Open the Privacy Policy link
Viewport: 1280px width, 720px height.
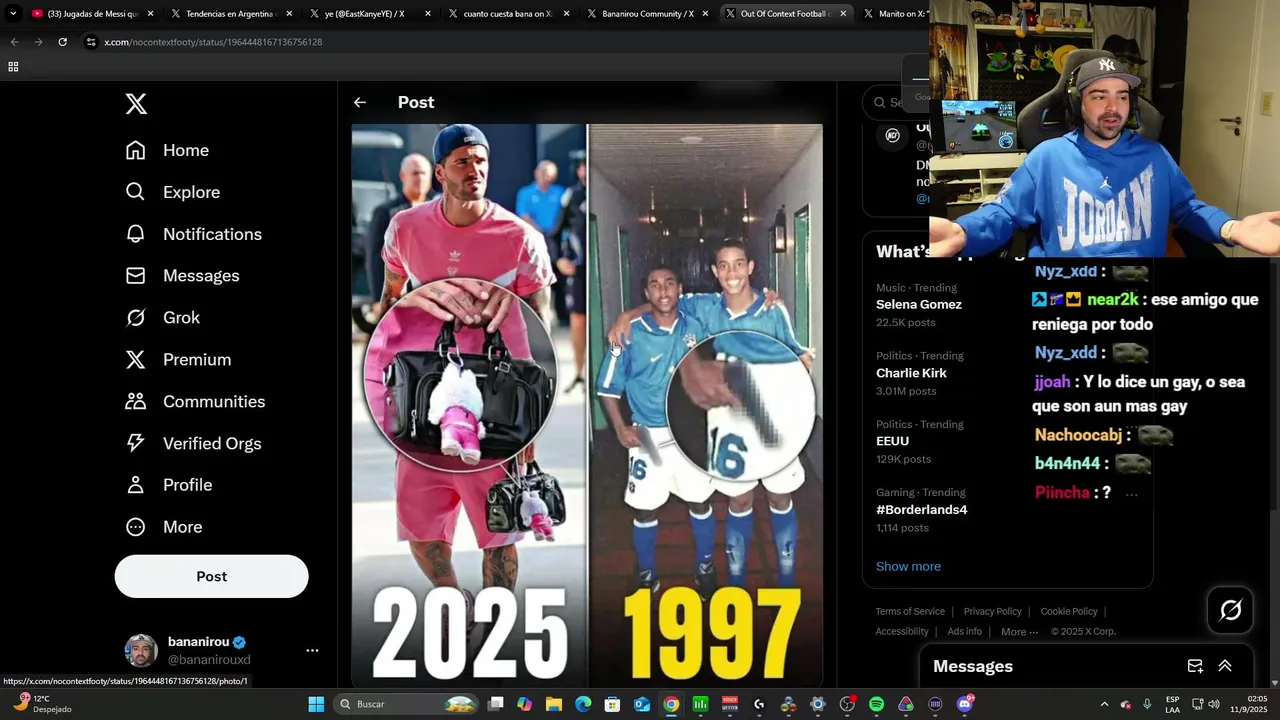992,611
